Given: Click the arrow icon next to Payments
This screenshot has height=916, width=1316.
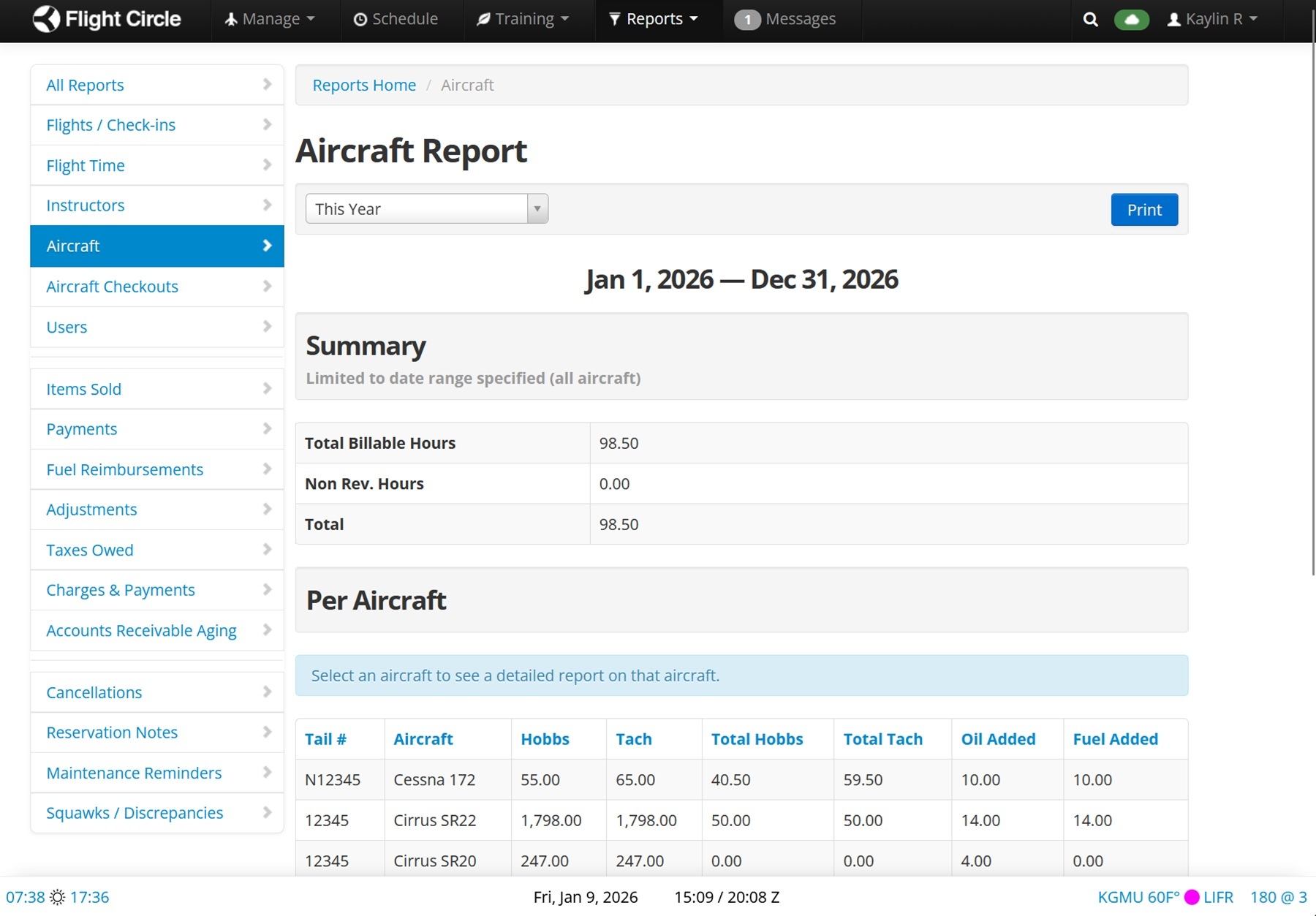Looking at the screenshot, I should tap(267, 428).
